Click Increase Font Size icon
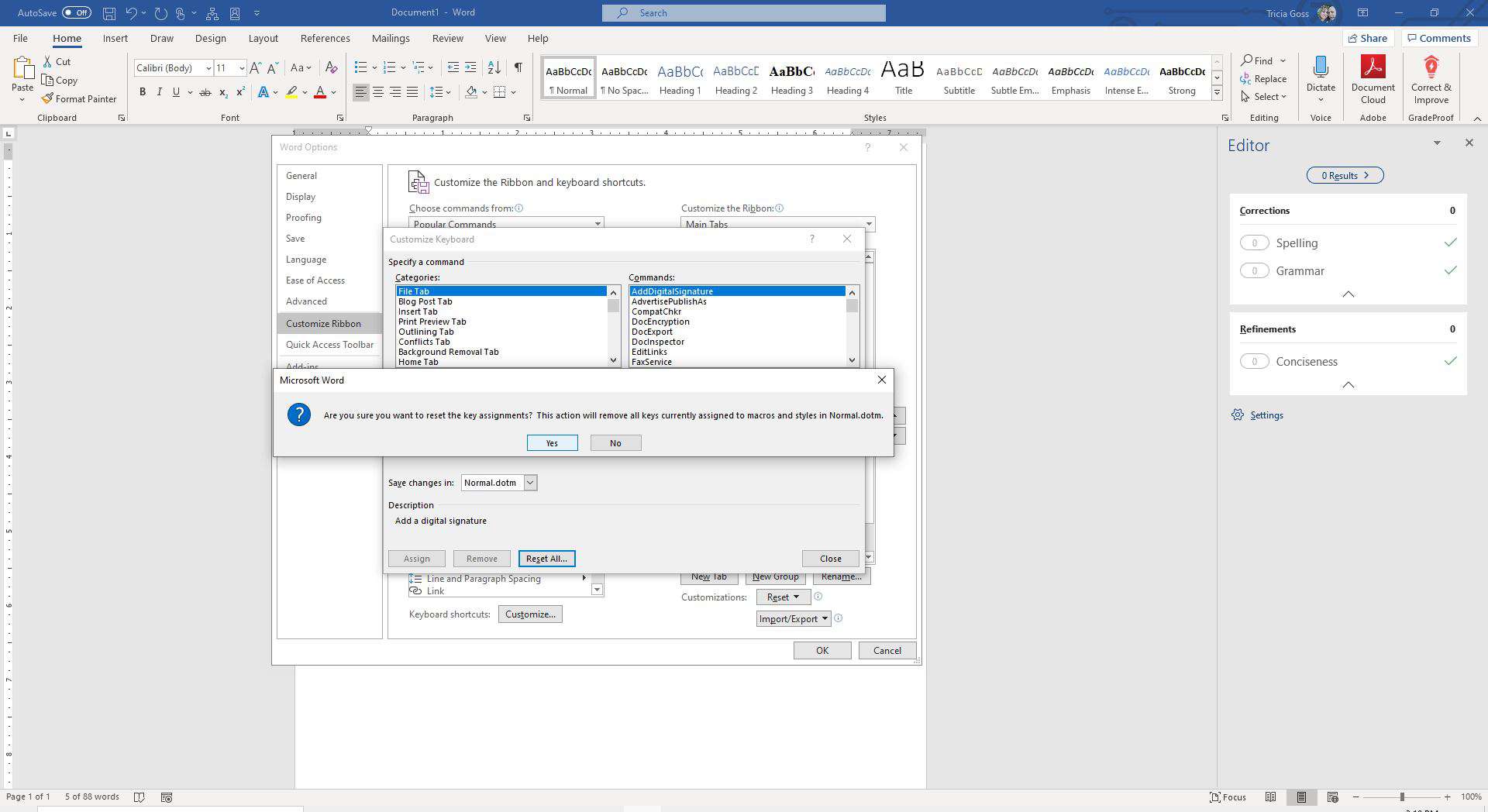 255,68
